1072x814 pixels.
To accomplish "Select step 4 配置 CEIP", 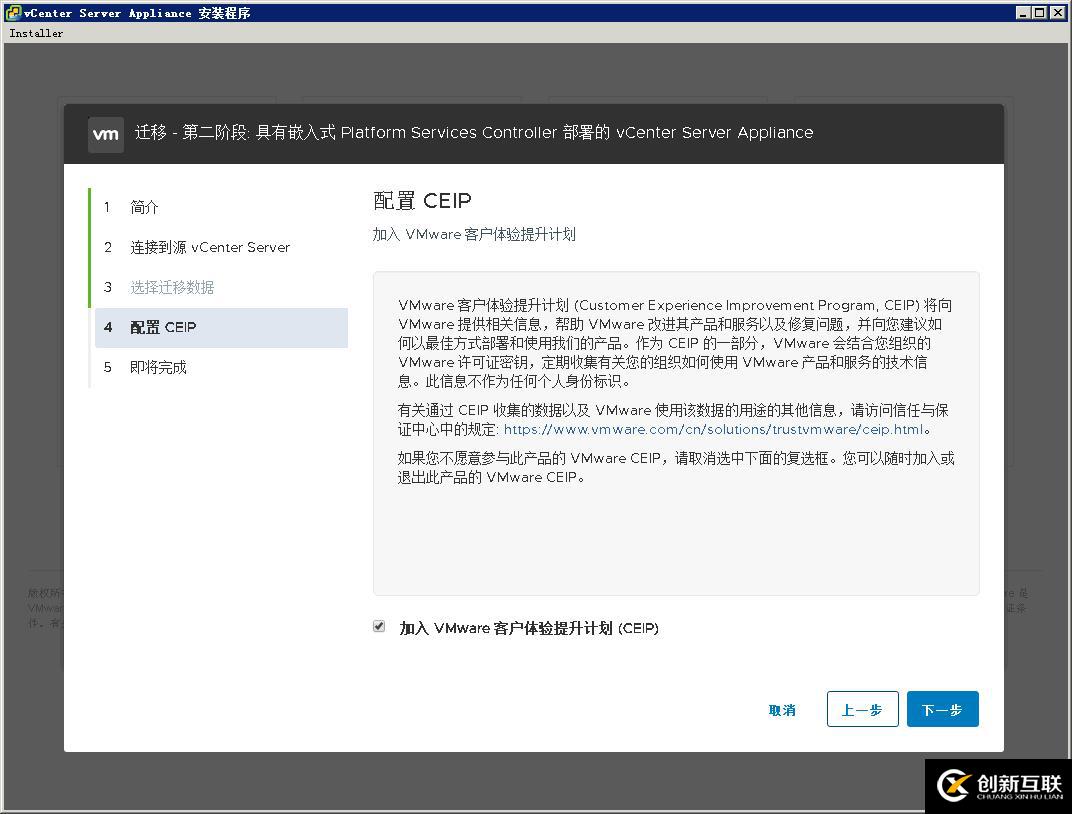I will click(x=222, y=327).
